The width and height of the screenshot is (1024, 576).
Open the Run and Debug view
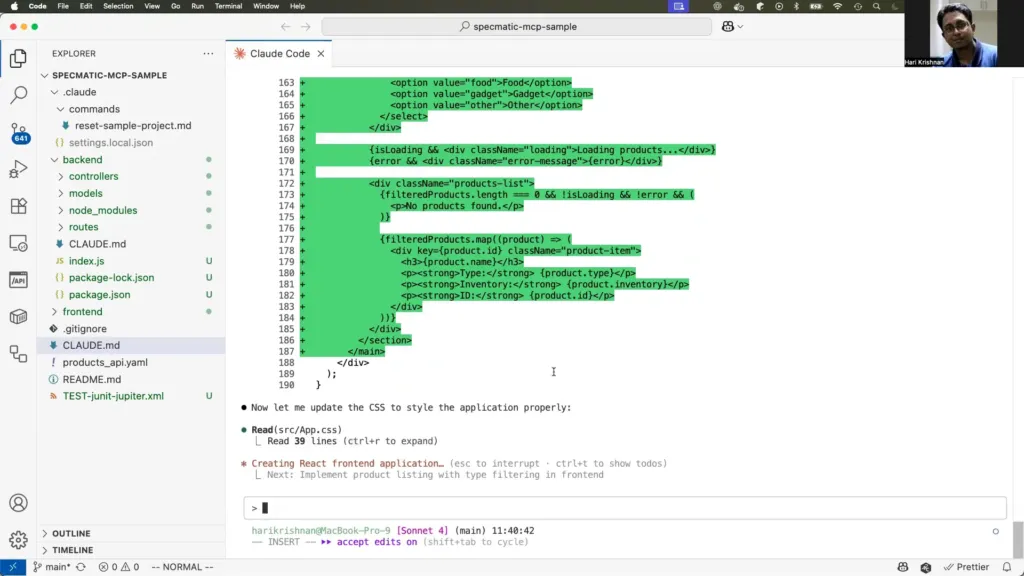[18, 169]
